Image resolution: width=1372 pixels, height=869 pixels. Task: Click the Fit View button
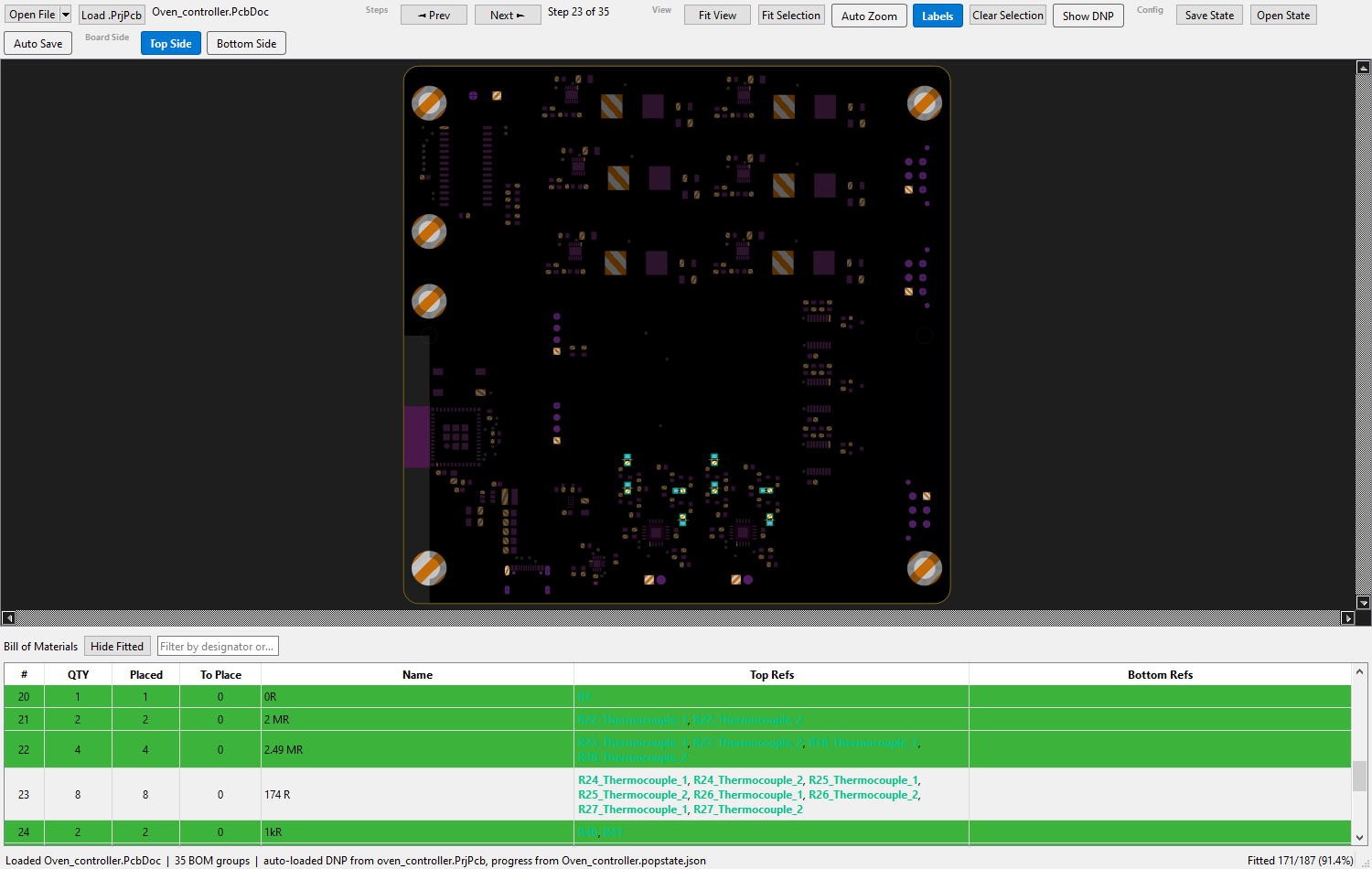pyautogui.click(x=717, y=16)
